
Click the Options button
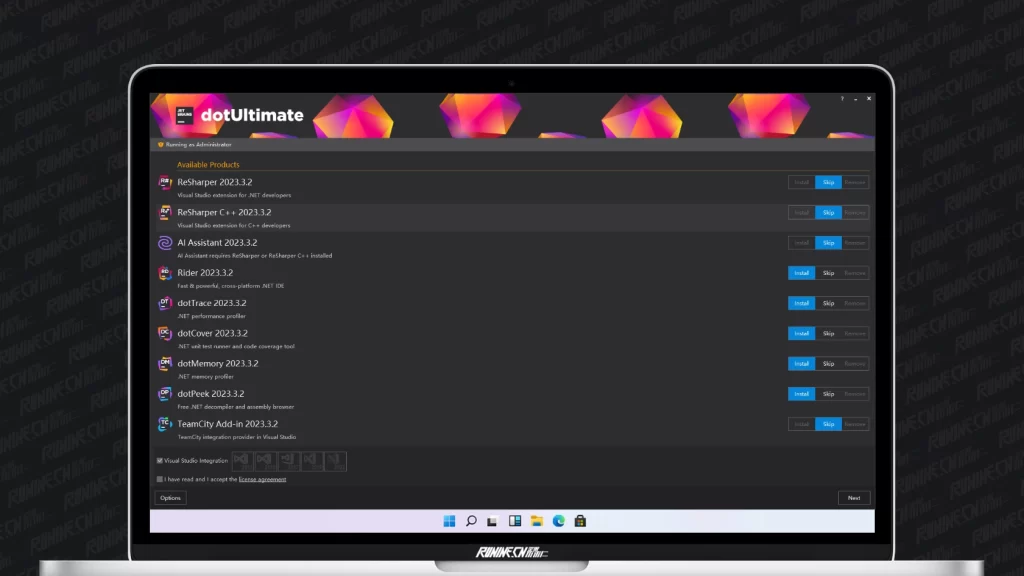pos(170,498)
